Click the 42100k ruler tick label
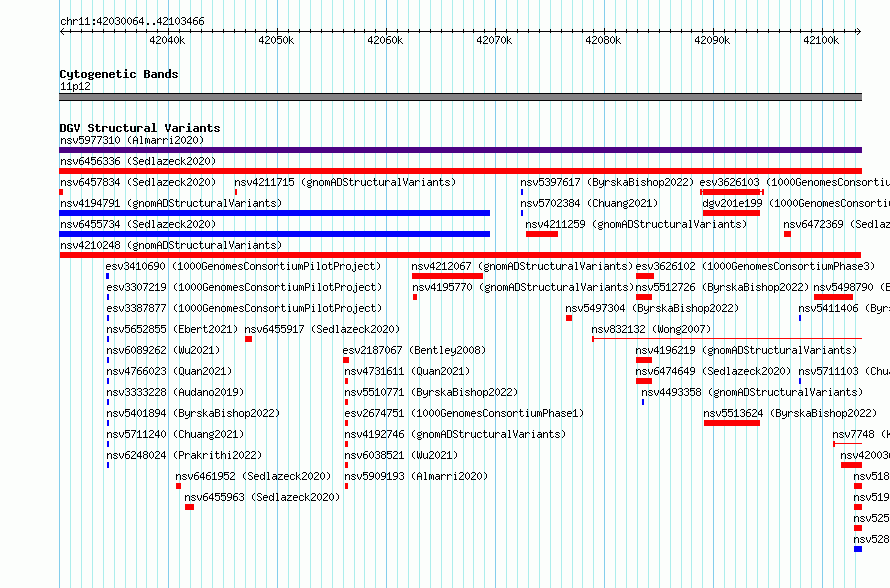890x588 pixels. pos(821,40)
